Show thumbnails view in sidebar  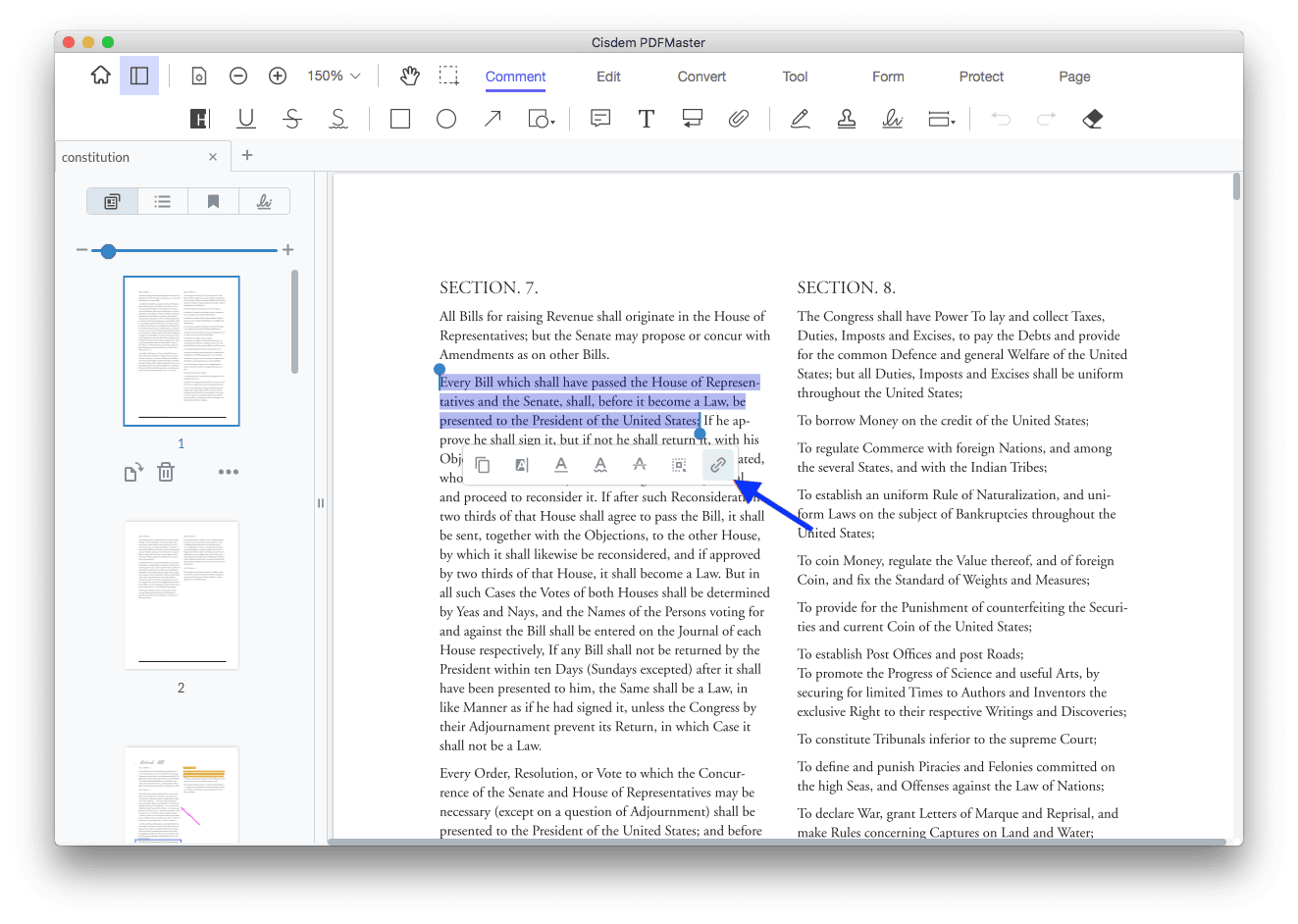click(x=112, y=201)
